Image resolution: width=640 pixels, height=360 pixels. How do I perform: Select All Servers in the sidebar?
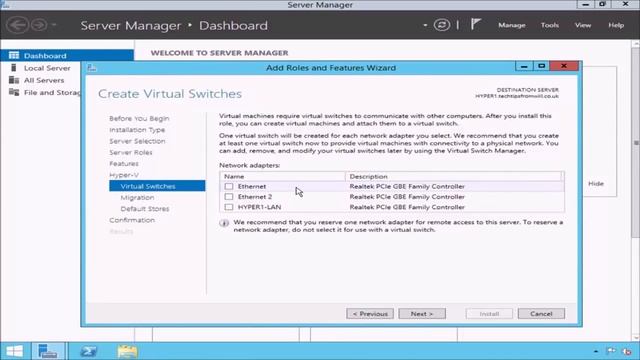(44, 80)
